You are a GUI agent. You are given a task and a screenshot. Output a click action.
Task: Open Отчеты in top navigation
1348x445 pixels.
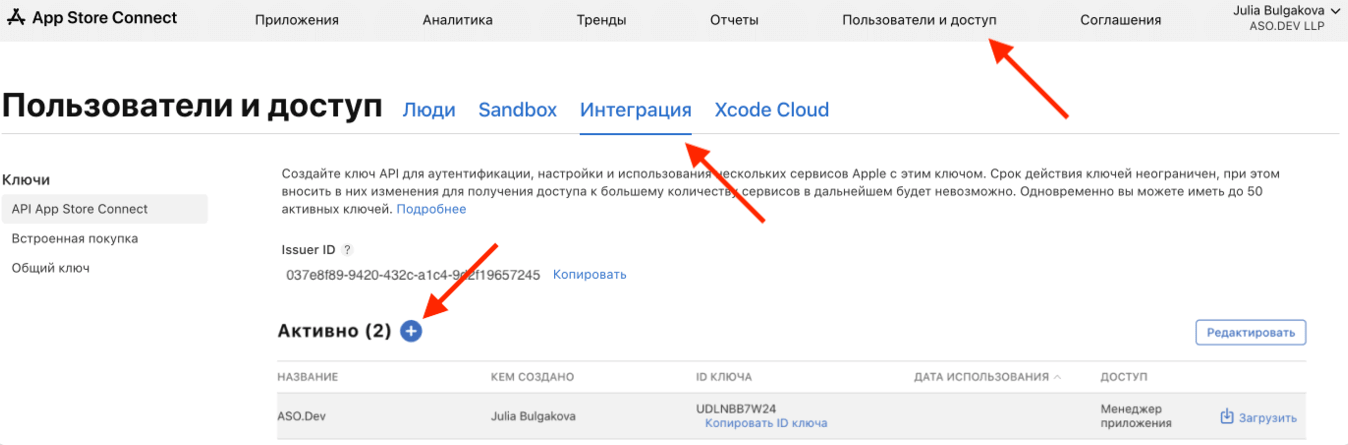[734, 20]
